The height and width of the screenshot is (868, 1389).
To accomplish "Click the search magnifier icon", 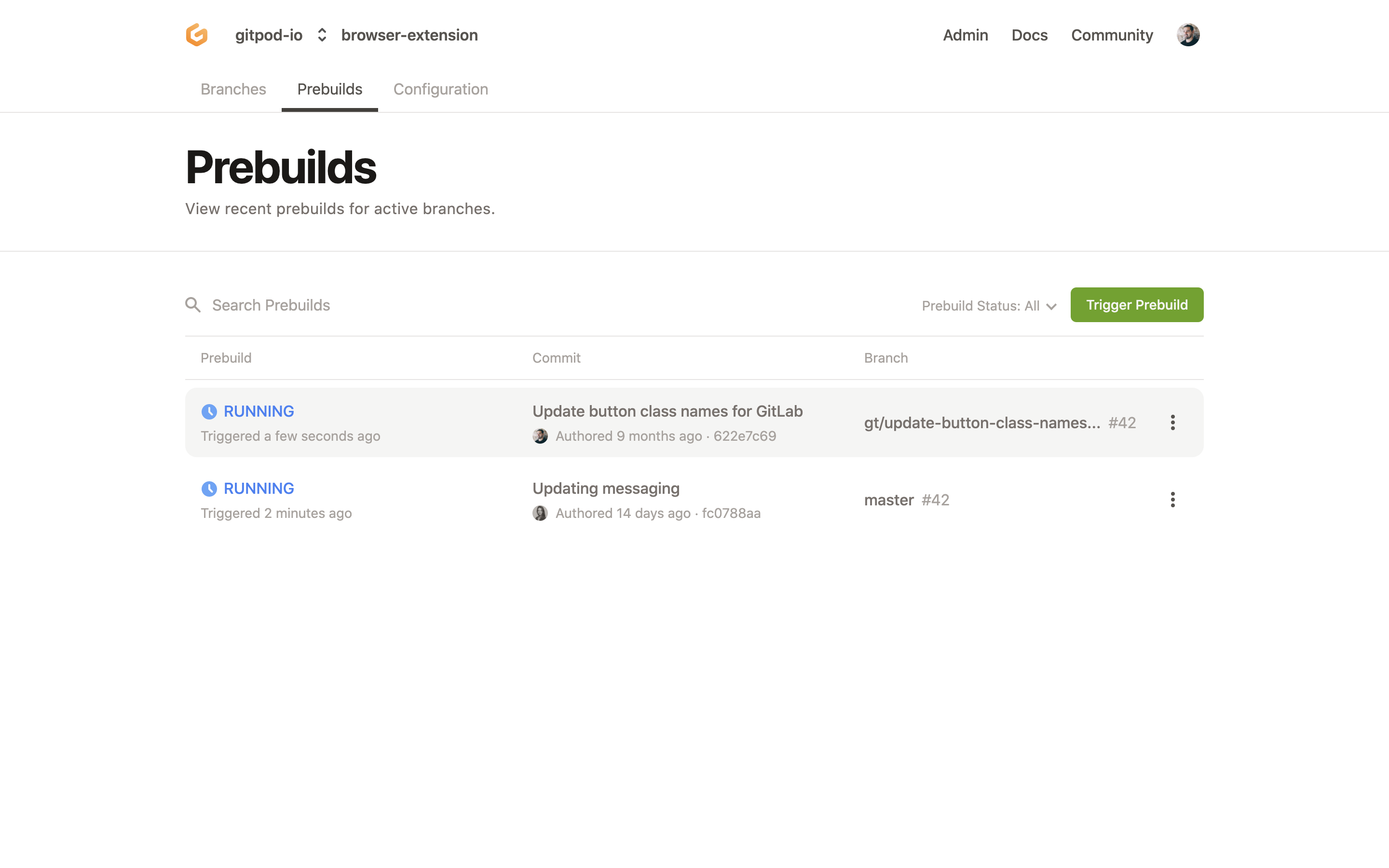I will tap(193, 305).
